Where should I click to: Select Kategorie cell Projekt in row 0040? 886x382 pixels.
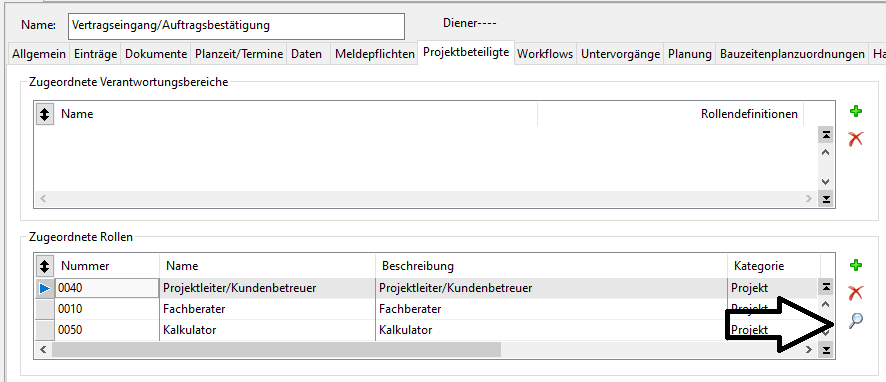pos(773,288)
